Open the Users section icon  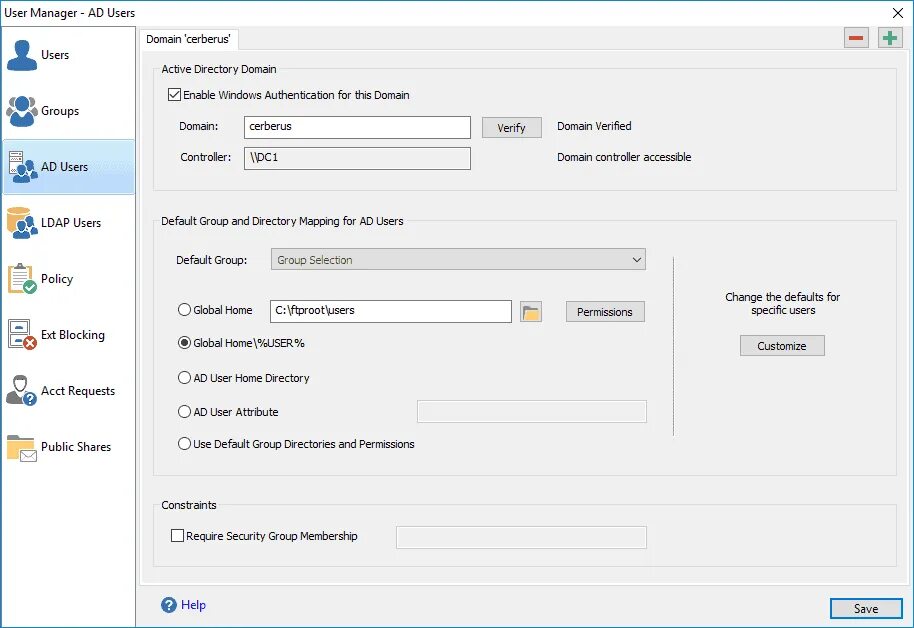[22, 55]
